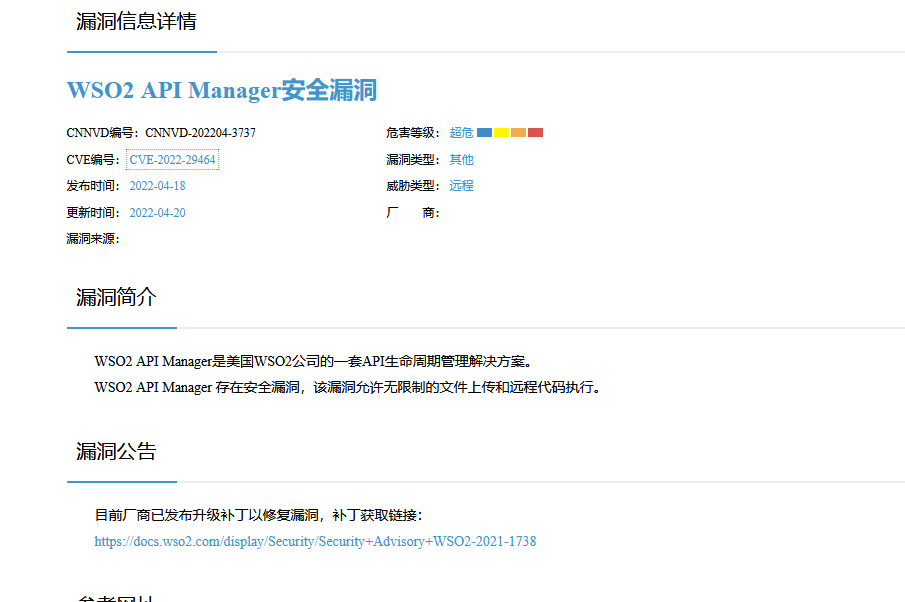Click the 漏洞来源 label
The image size is (905, 602).
pyautogui.click(x=93, y=239)
